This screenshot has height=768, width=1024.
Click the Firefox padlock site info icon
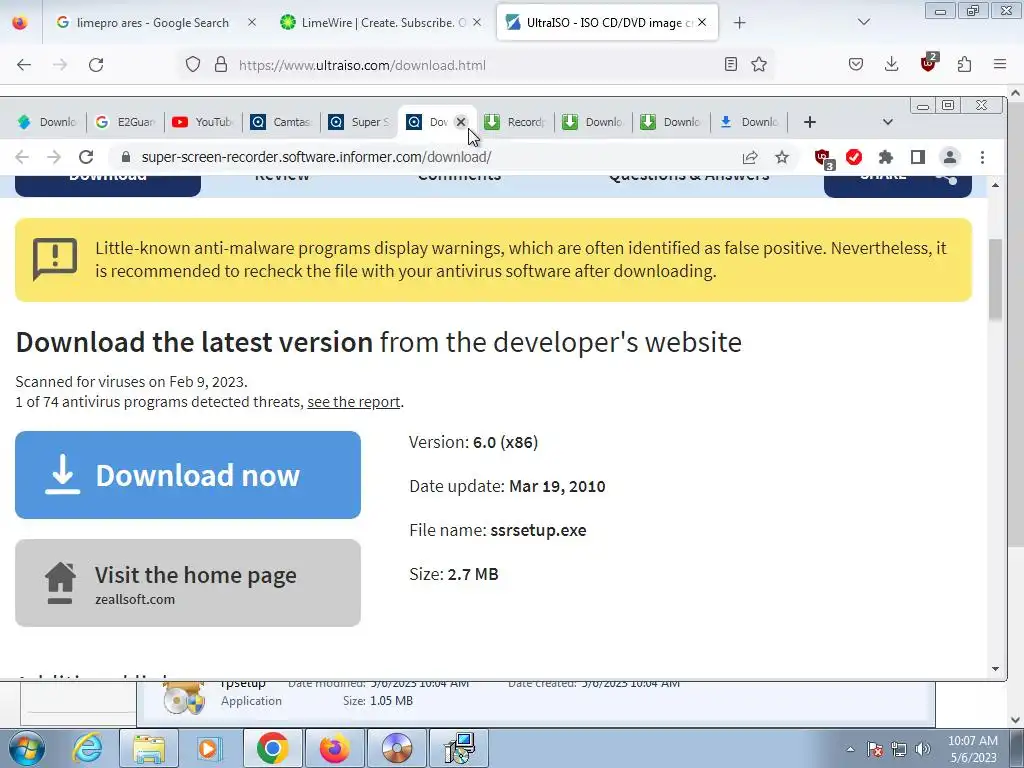pos(221,65)
